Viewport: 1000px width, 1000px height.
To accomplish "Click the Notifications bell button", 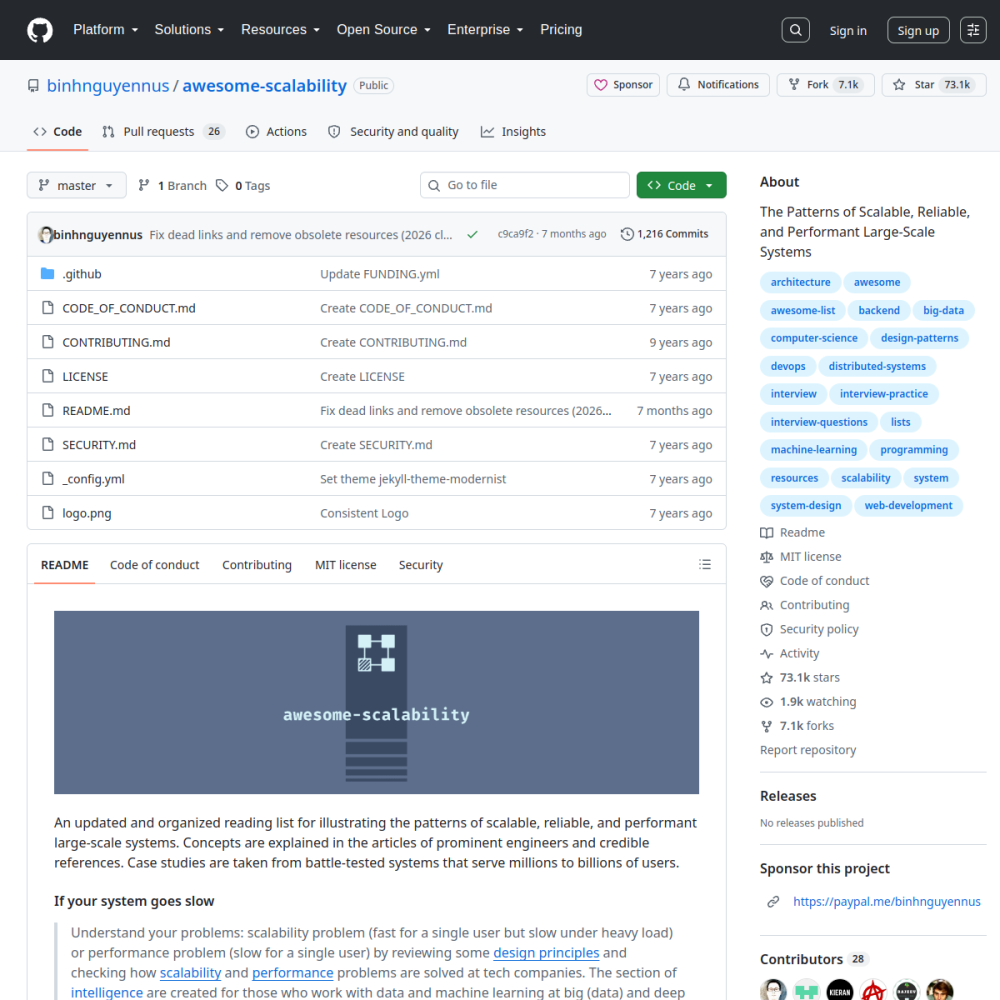I will [x=718, y=85].
